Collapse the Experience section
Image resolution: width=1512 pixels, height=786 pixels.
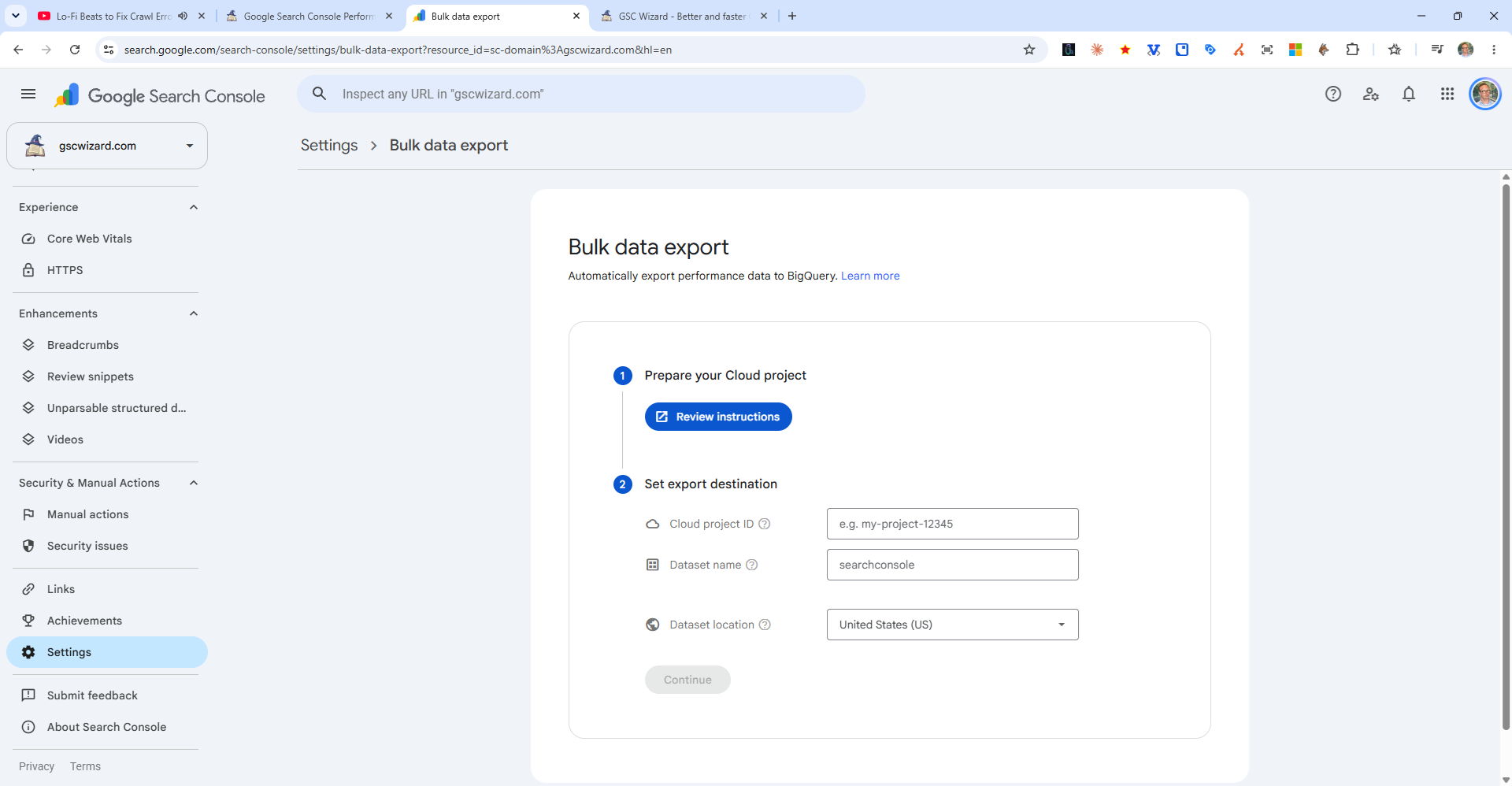(x=194, y=207)
